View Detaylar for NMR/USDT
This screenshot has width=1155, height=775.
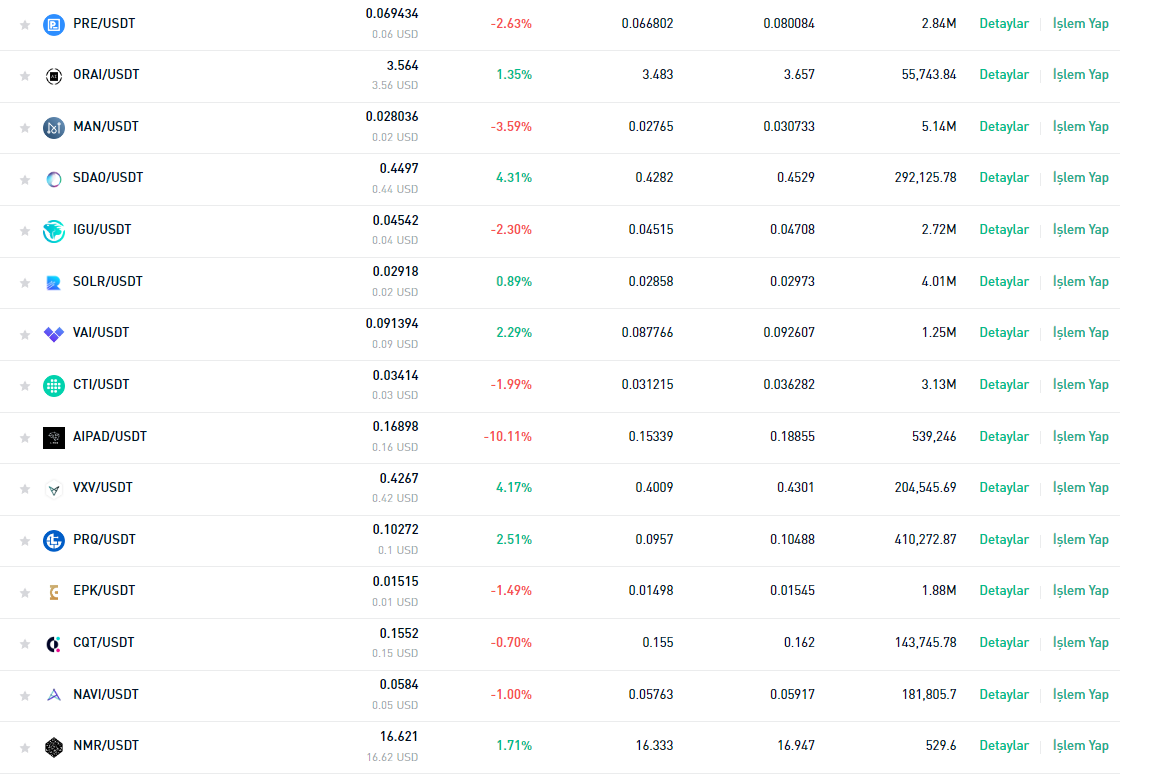[x=1004, y=746]
